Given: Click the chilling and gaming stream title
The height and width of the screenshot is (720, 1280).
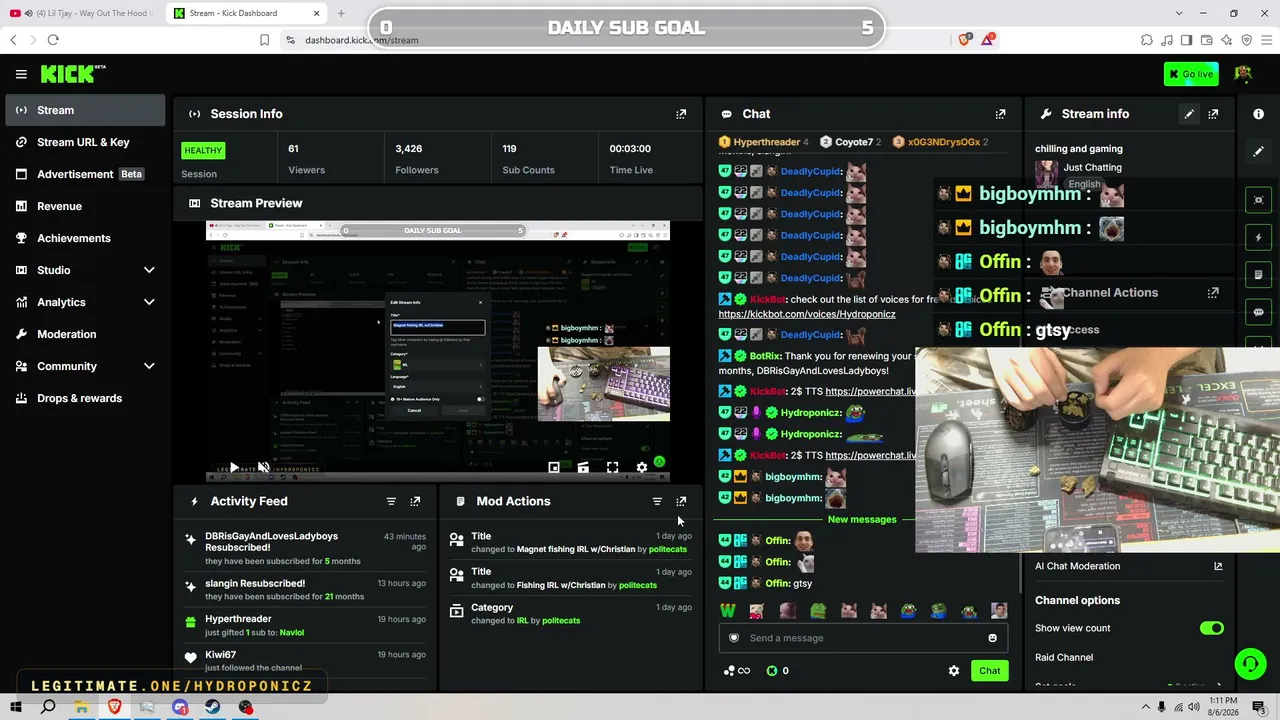Looking at the screenshot, I should click(x=1079, y=149).
